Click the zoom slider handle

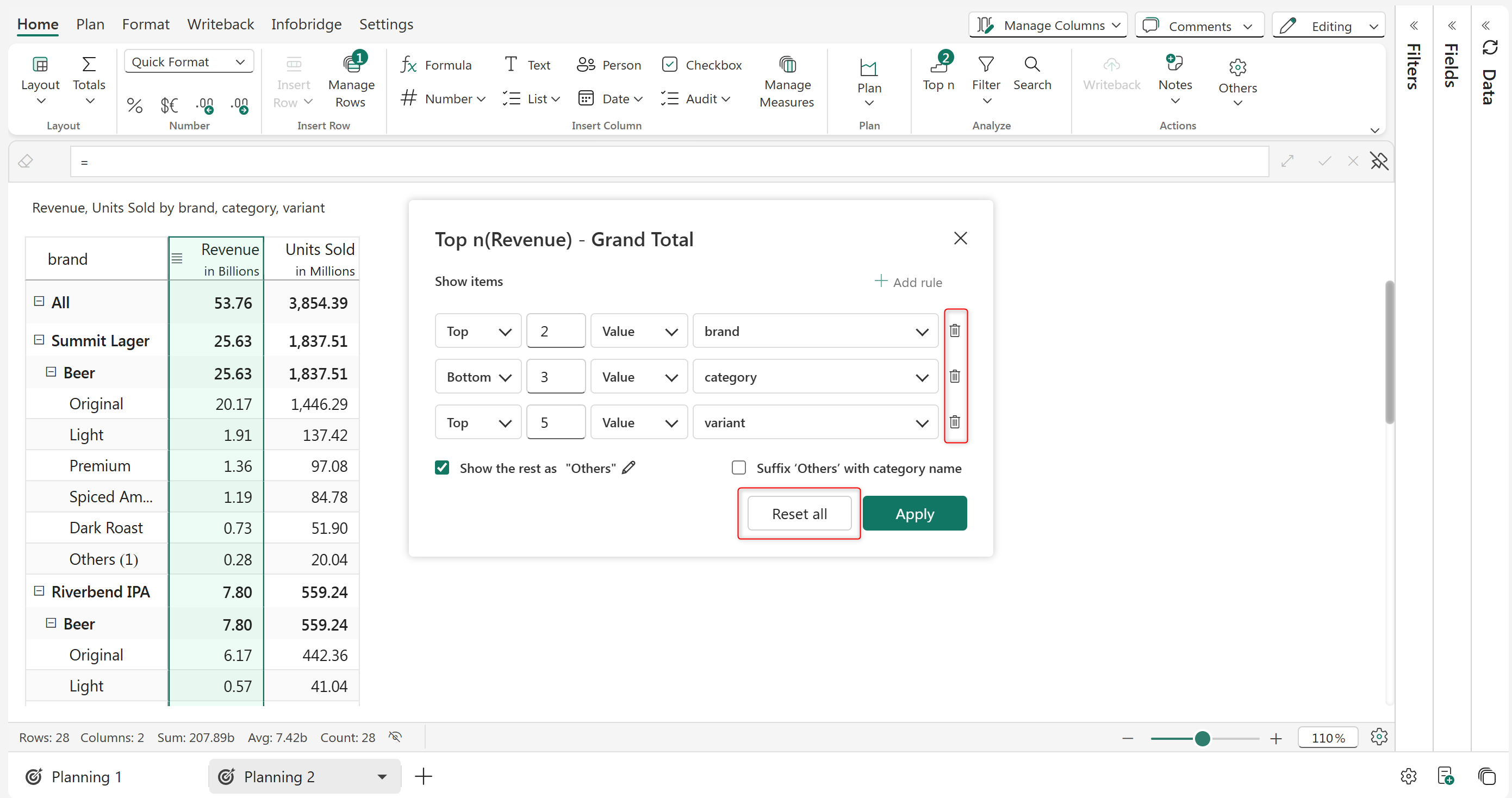pos(1202,738)
